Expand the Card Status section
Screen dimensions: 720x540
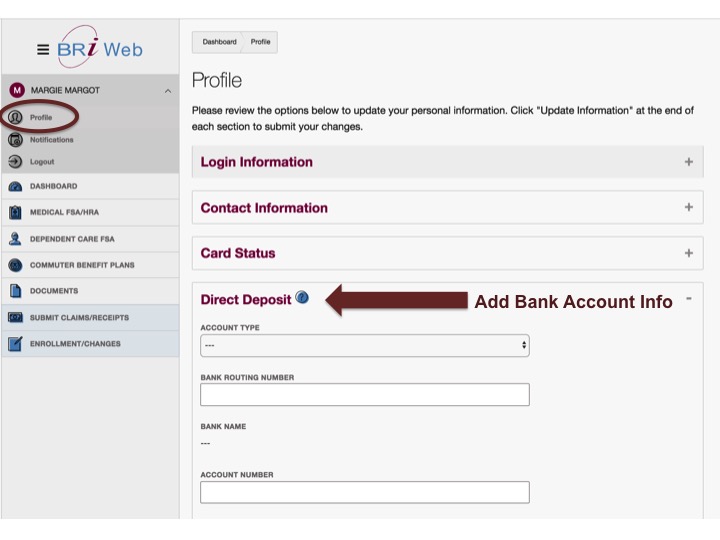coord(688,253)
